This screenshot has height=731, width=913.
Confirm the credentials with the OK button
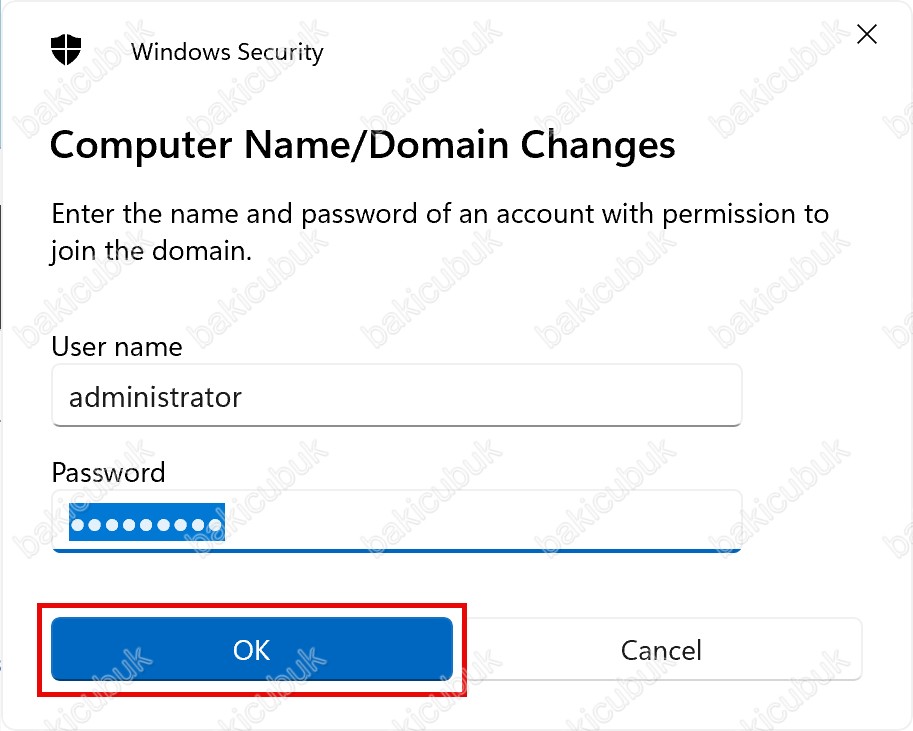point(252,649)
